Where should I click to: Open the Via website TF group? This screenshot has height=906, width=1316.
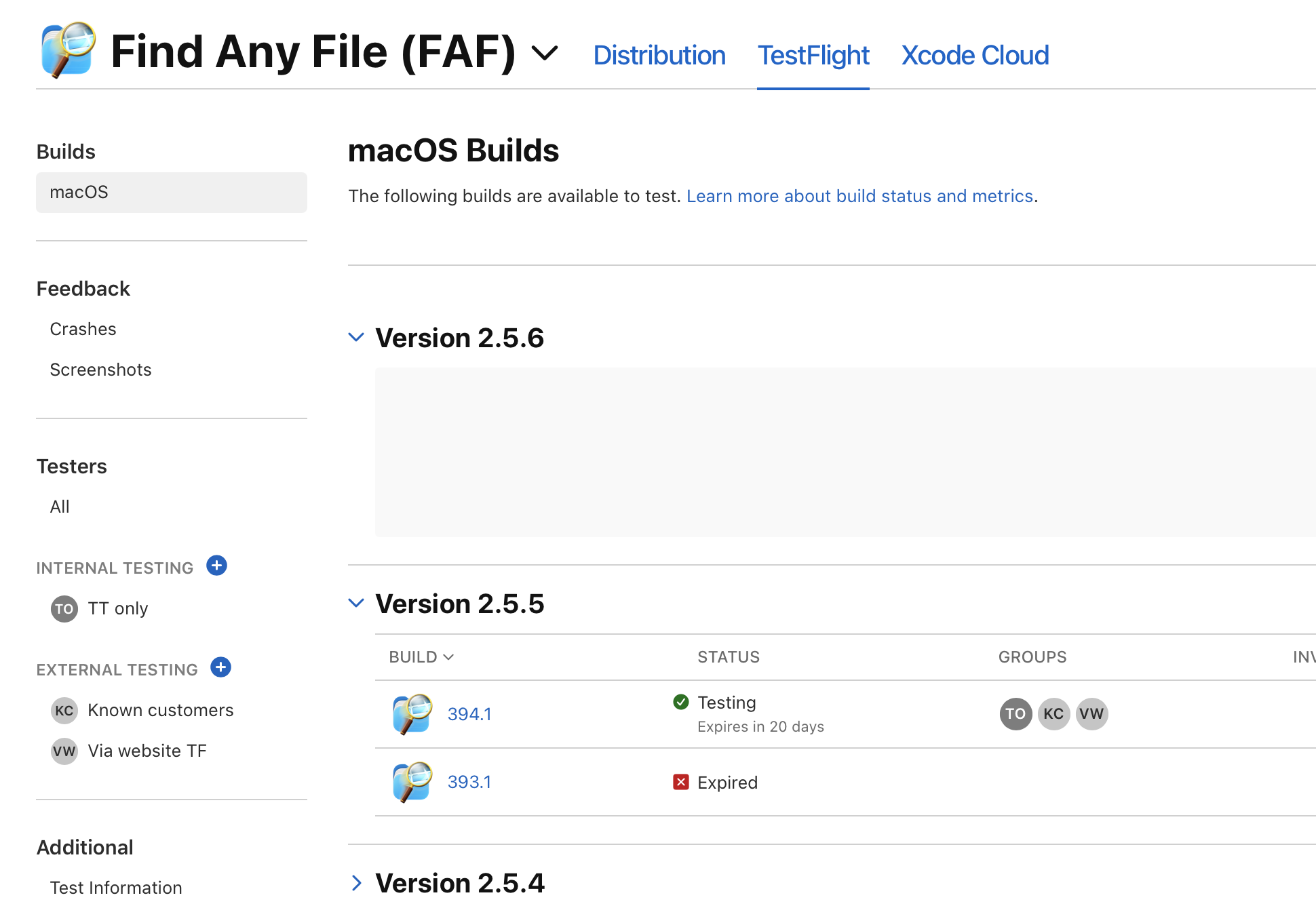click(147, 751)
